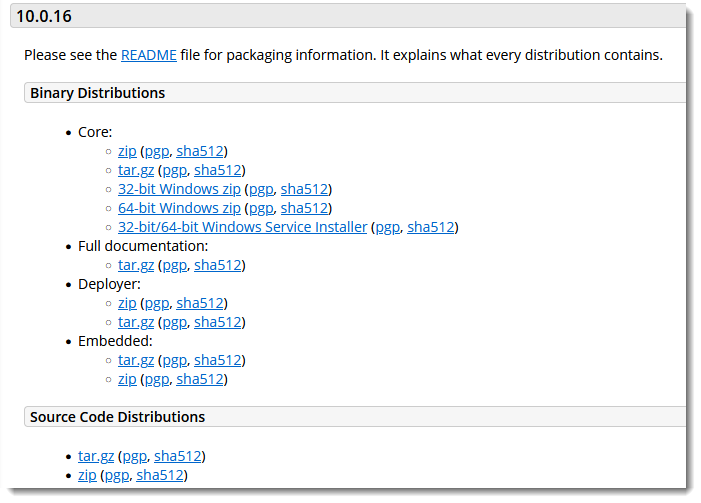Download the Embedded tar.gz
This screenshot has width=701, height=503.
coord(136,361)
